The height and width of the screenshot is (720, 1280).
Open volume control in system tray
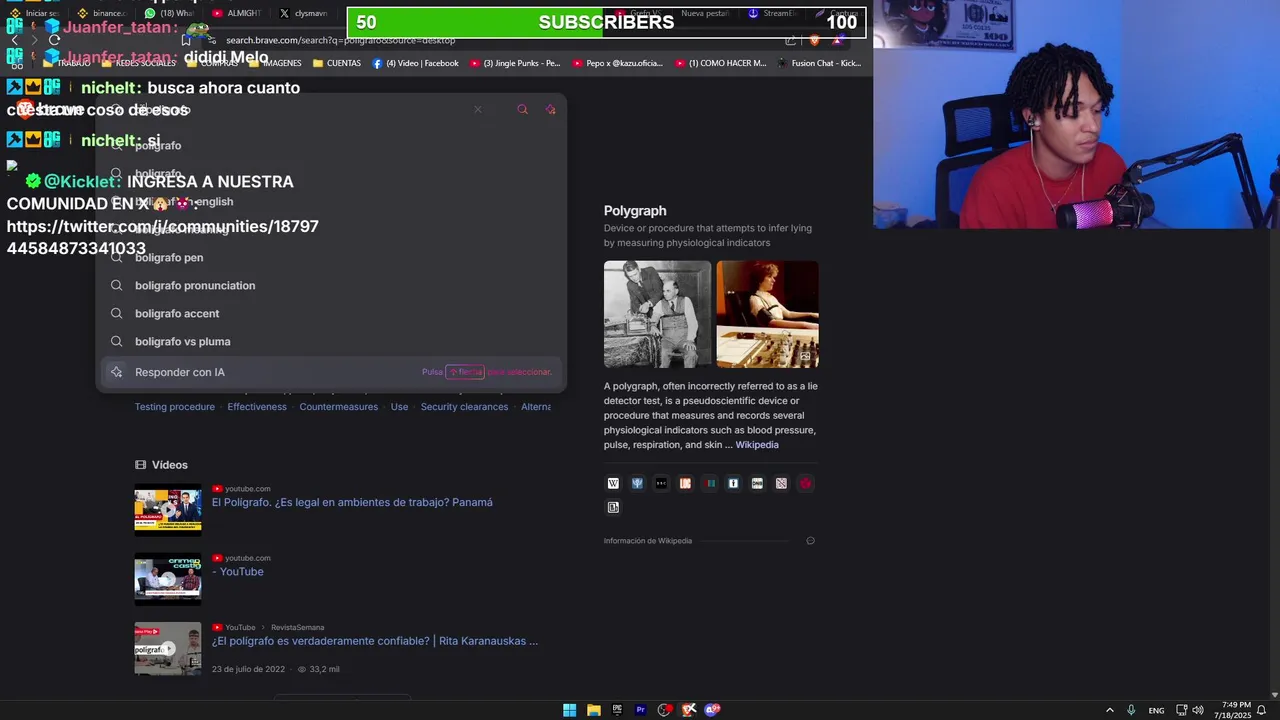[x=1198, y=710]
